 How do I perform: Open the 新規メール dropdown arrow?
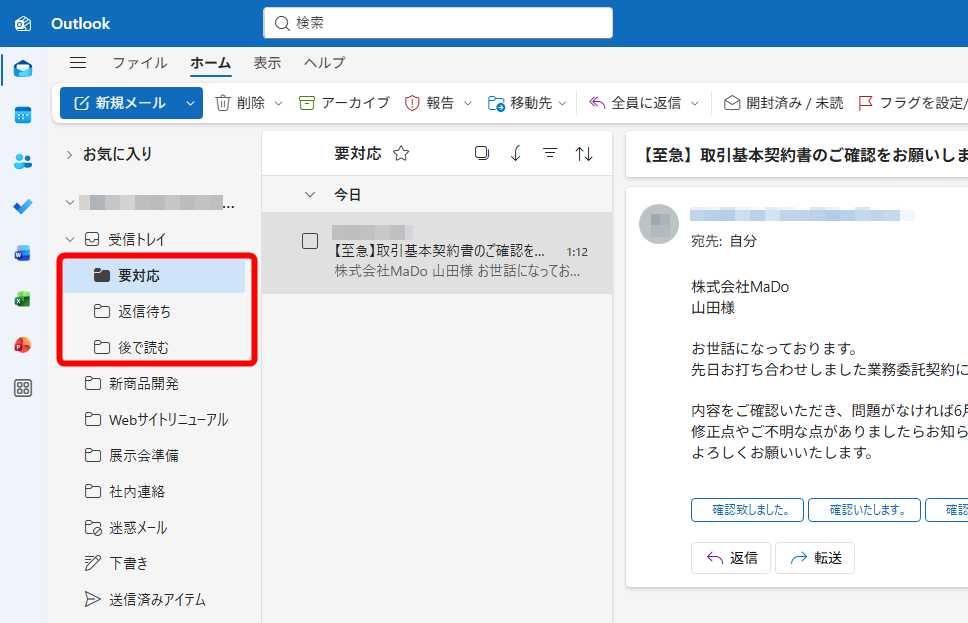pos(190,103)
